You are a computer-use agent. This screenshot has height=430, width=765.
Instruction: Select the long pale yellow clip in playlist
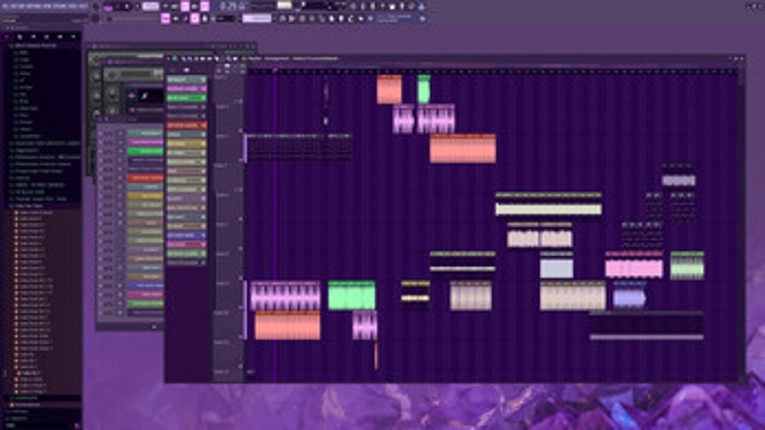548,205
